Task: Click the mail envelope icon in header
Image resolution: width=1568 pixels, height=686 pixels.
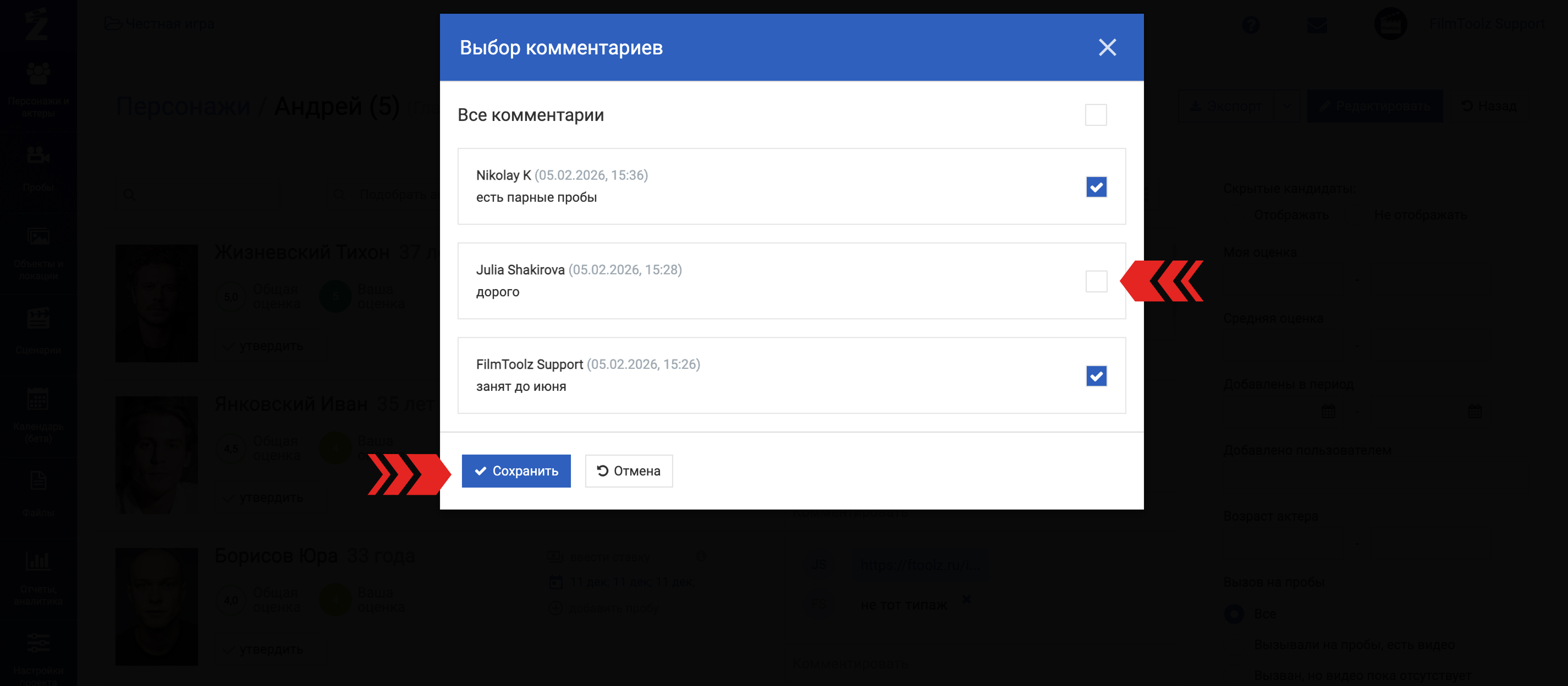Action: (1317, 24)
